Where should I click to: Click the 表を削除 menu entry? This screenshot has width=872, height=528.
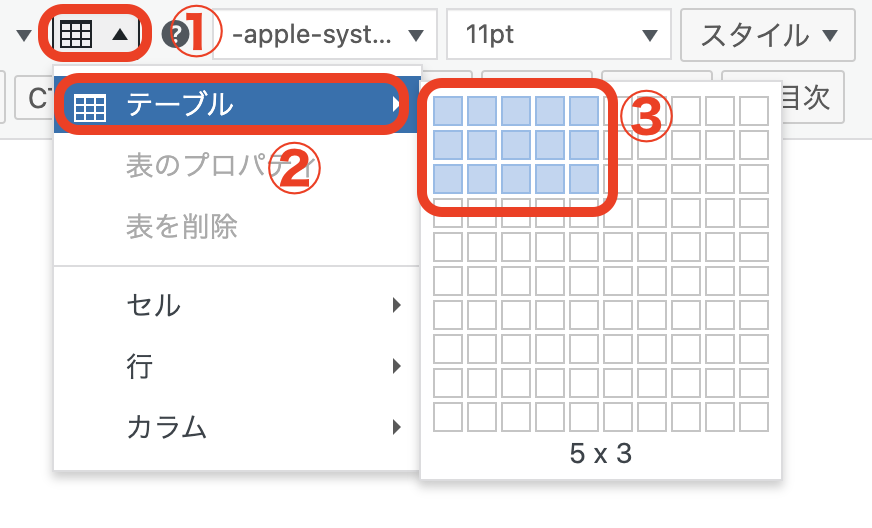pos(182,227)
